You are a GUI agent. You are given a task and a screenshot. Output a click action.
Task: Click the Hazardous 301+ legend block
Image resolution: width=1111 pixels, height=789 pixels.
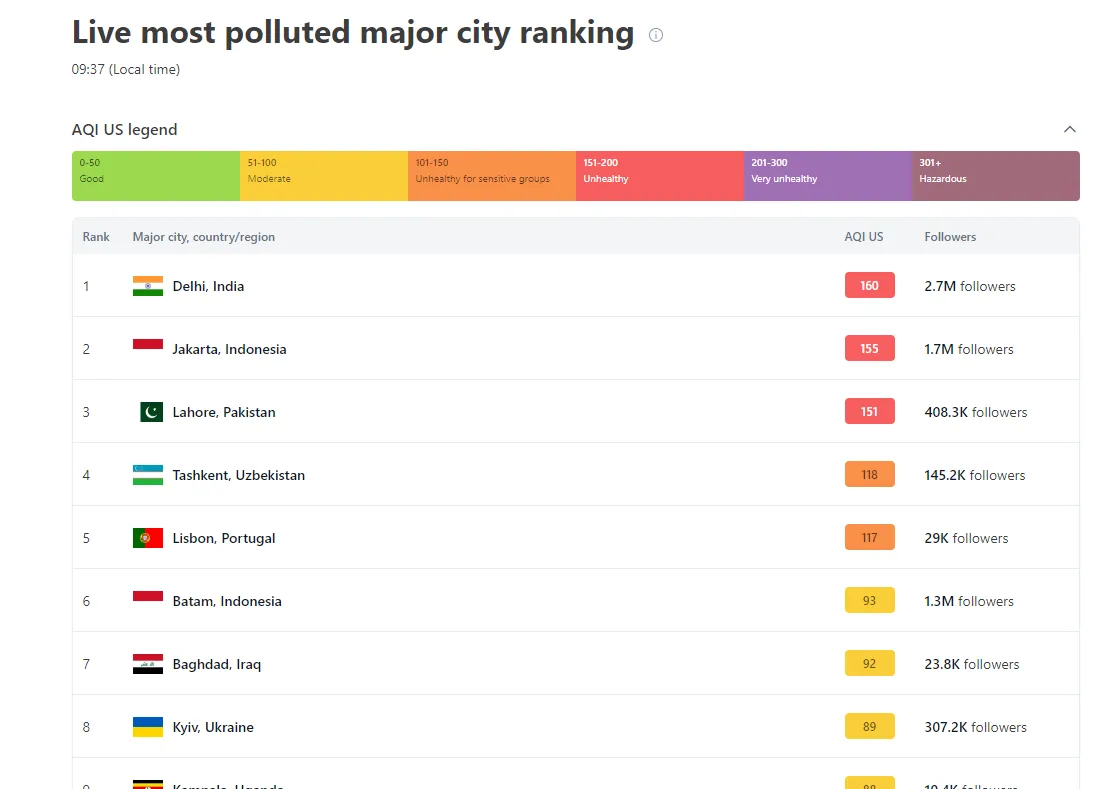click(995, 176)
